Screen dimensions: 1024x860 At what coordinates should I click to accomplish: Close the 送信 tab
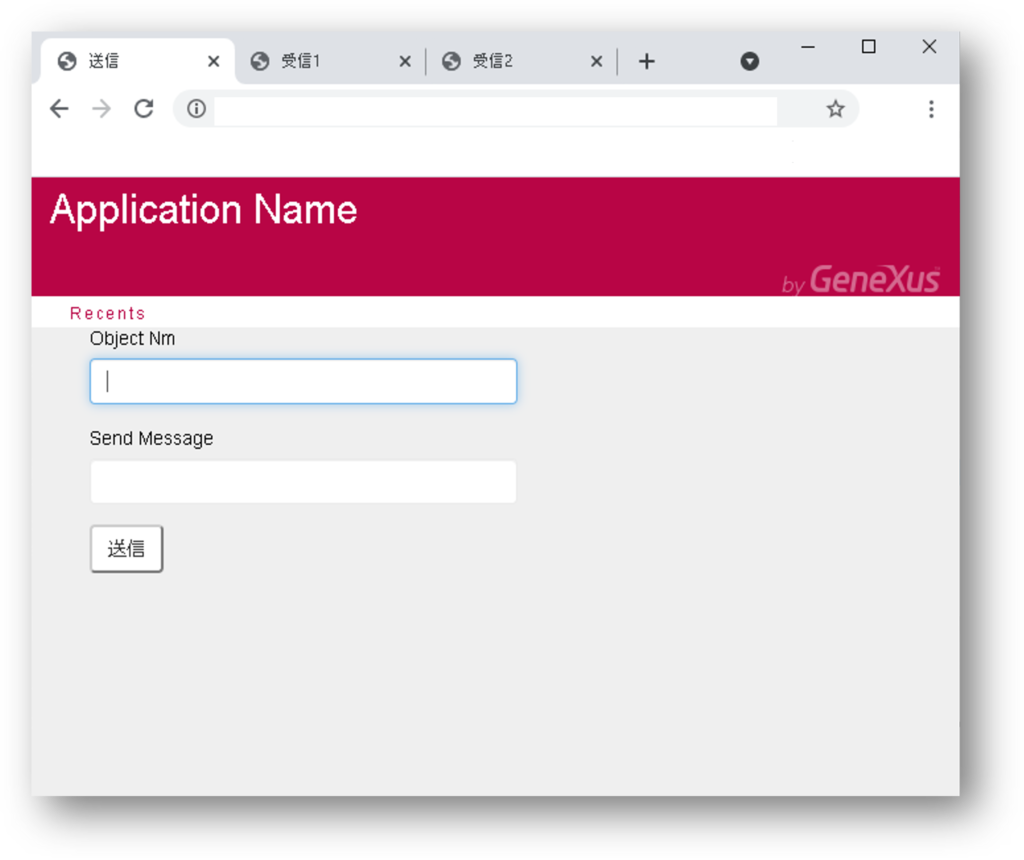point(214,61)
